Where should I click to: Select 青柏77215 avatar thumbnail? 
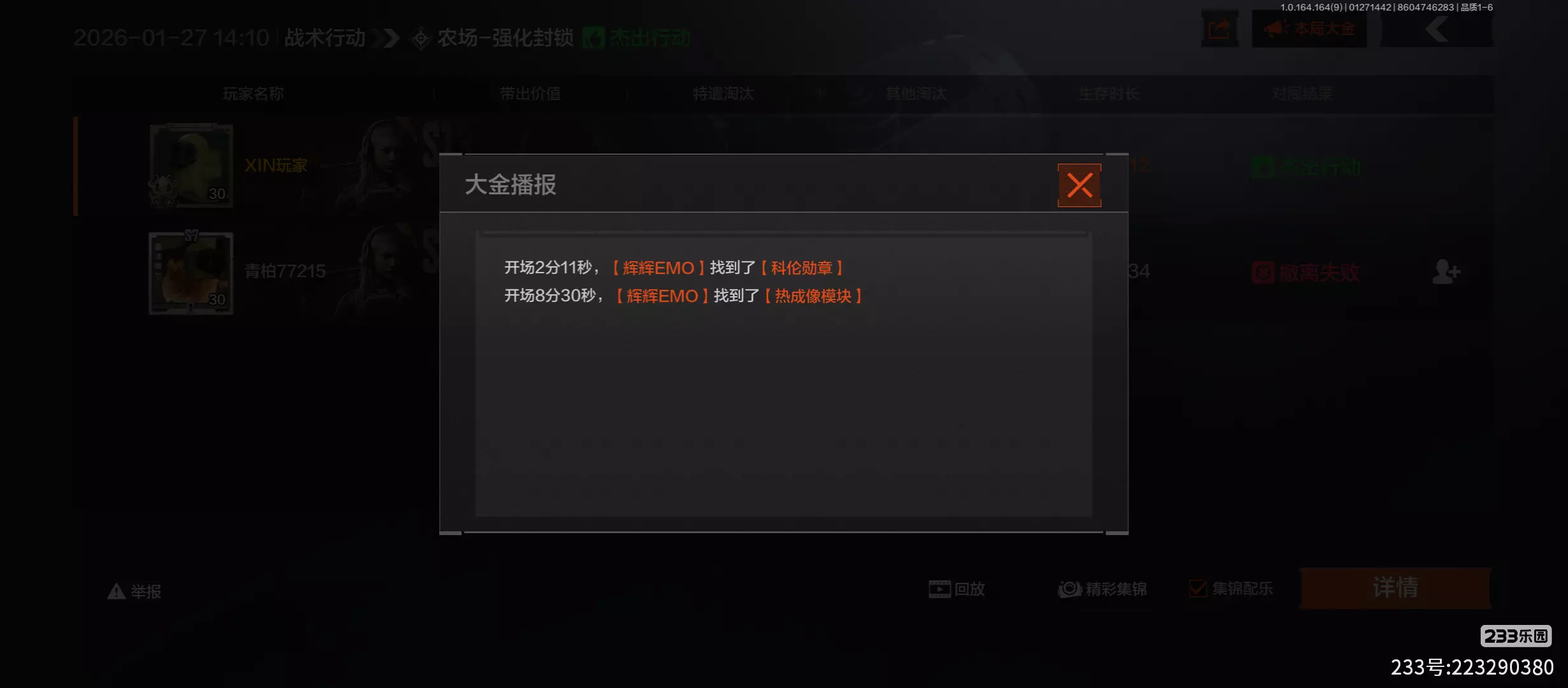[x=191, y=273]
